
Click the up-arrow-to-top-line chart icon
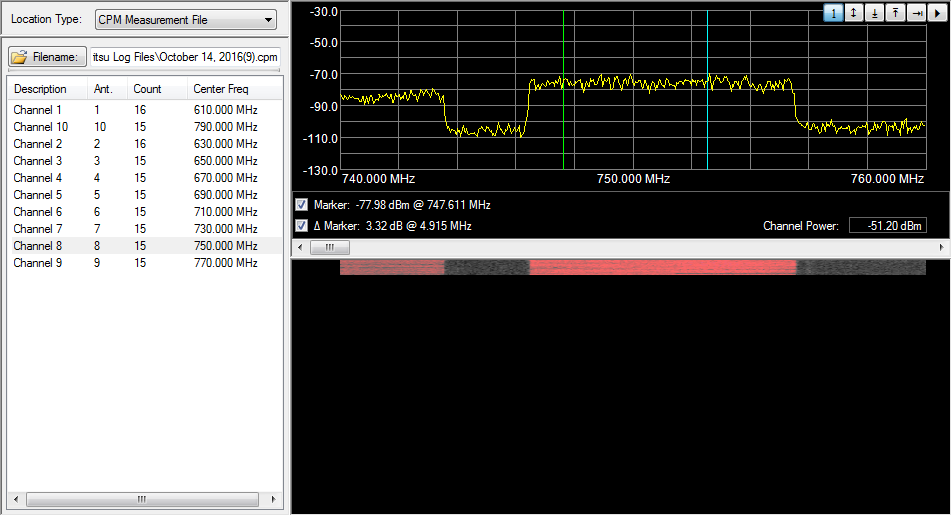896,13
